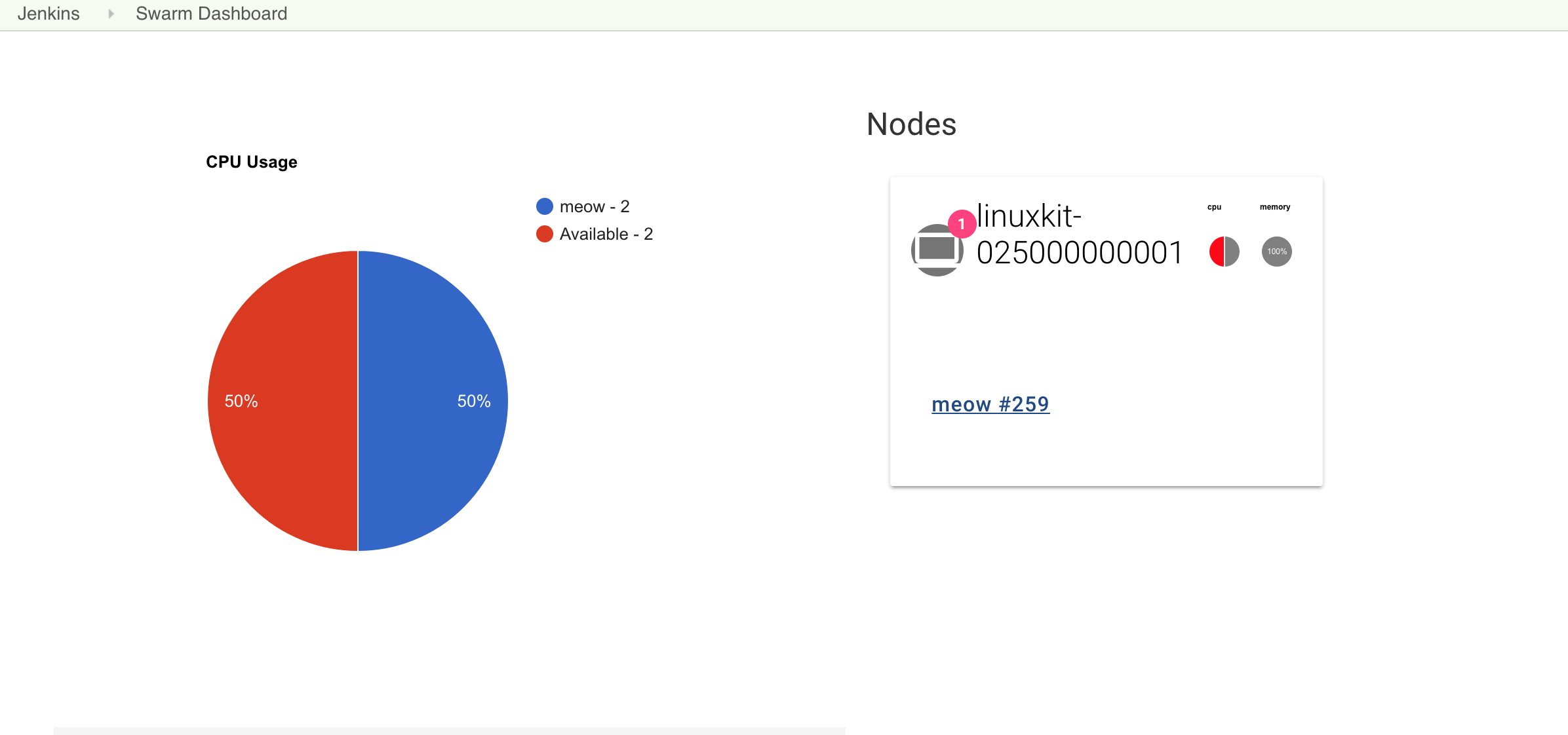Expand the breadcrumb arrow after Jenkins
This screenshot has width=1568, height=735.
[111, 14]
